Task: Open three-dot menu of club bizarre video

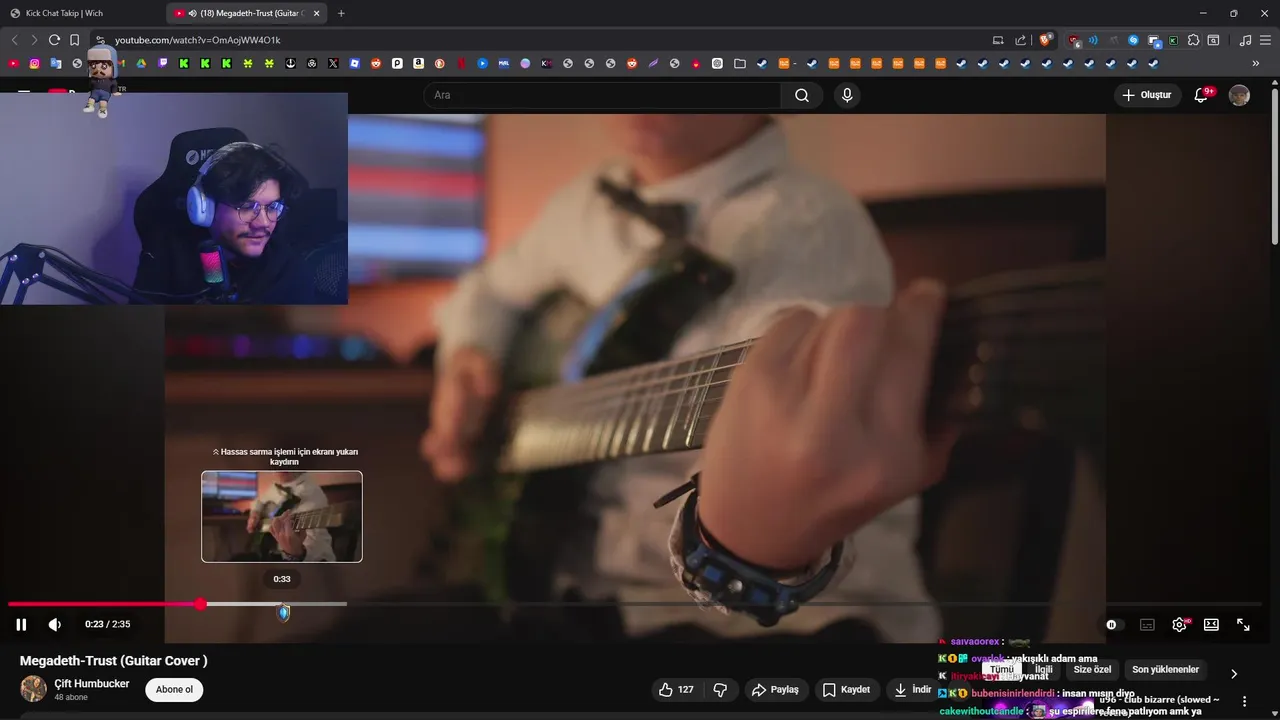Action: tap(1244, 701)
